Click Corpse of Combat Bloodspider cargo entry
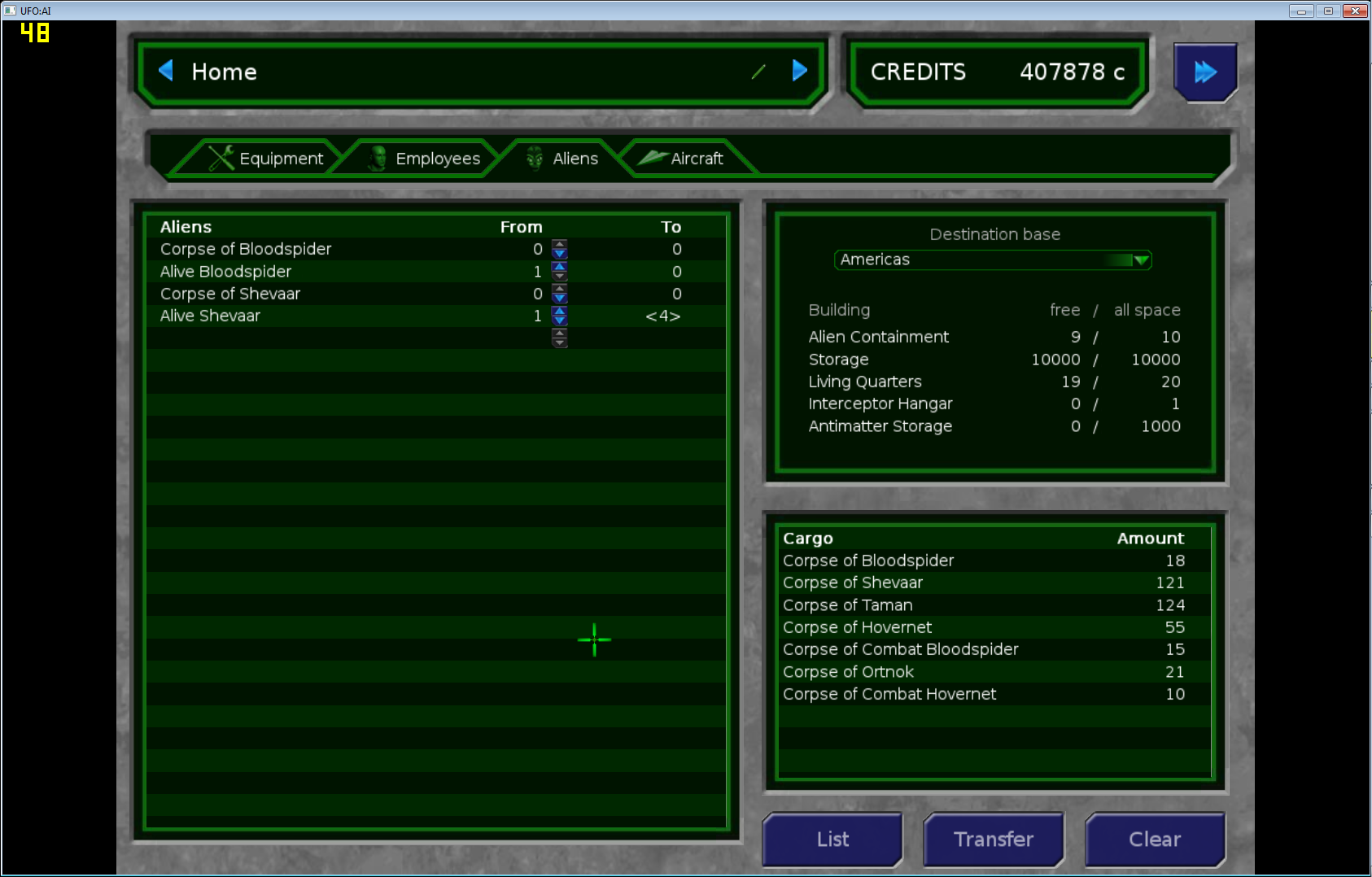This screenshot has width=1372, height=877. 994,649
